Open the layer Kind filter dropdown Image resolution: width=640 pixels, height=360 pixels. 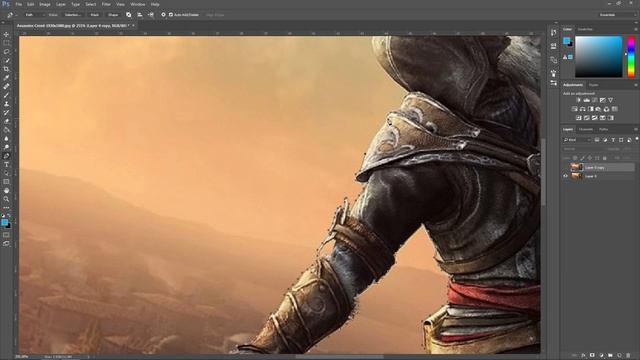click(577, 140)
